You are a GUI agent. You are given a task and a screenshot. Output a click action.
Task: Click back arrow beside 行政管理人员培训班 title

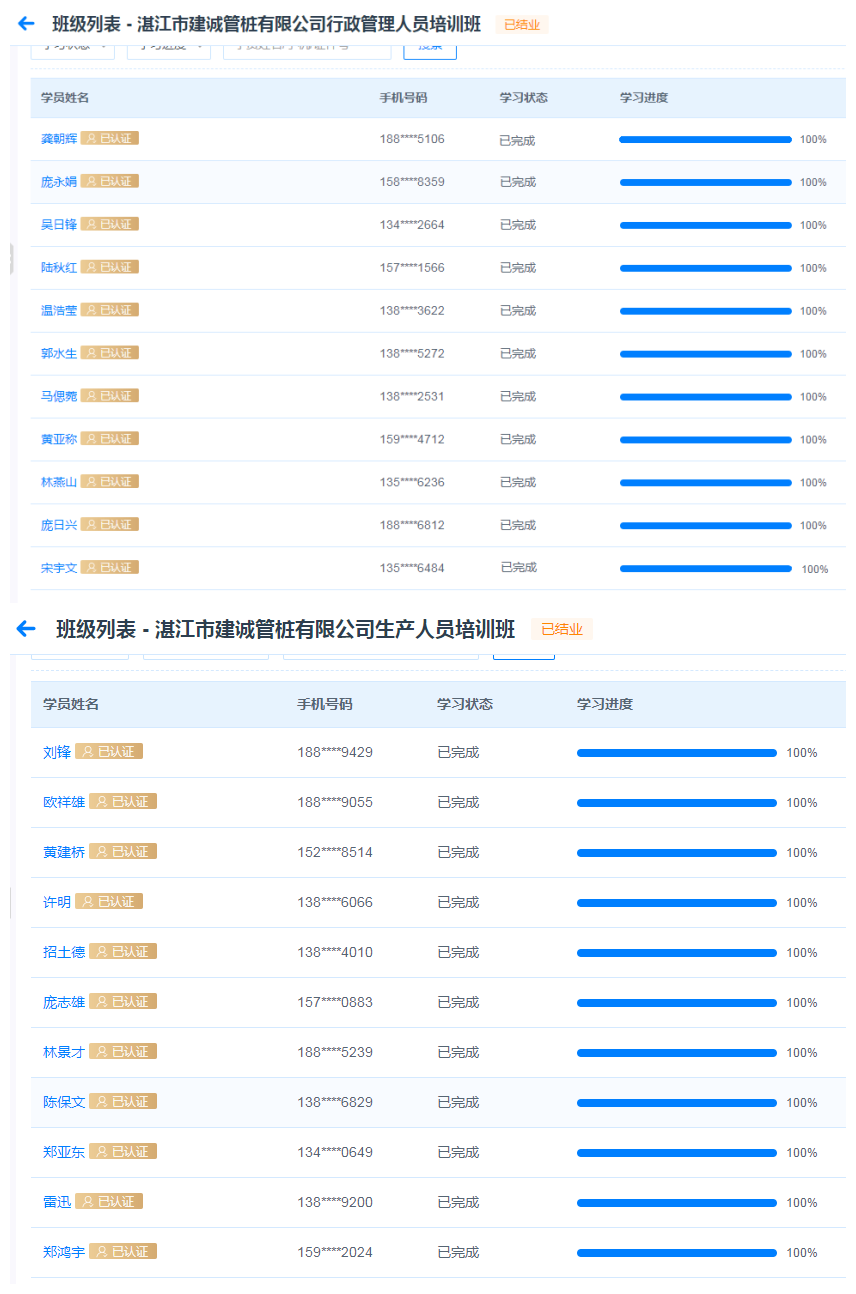pos(26,24)
